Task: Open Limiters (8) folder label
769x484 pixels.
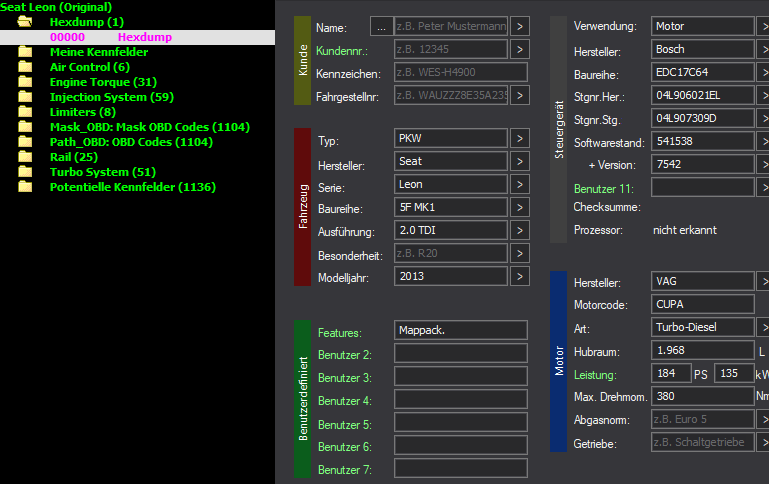Action: (83, 112)
